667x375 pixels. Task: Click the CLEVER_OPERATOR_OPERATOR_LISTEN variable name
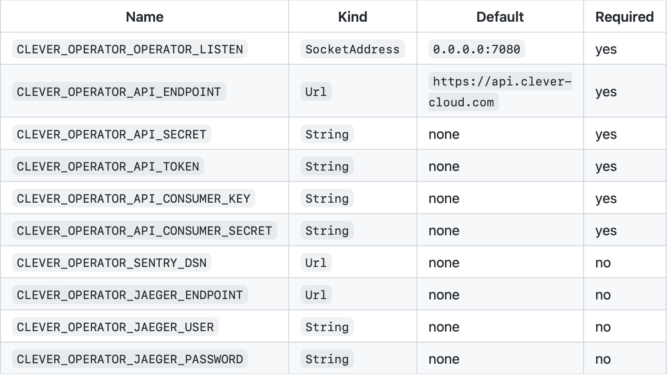coord(130,49)
